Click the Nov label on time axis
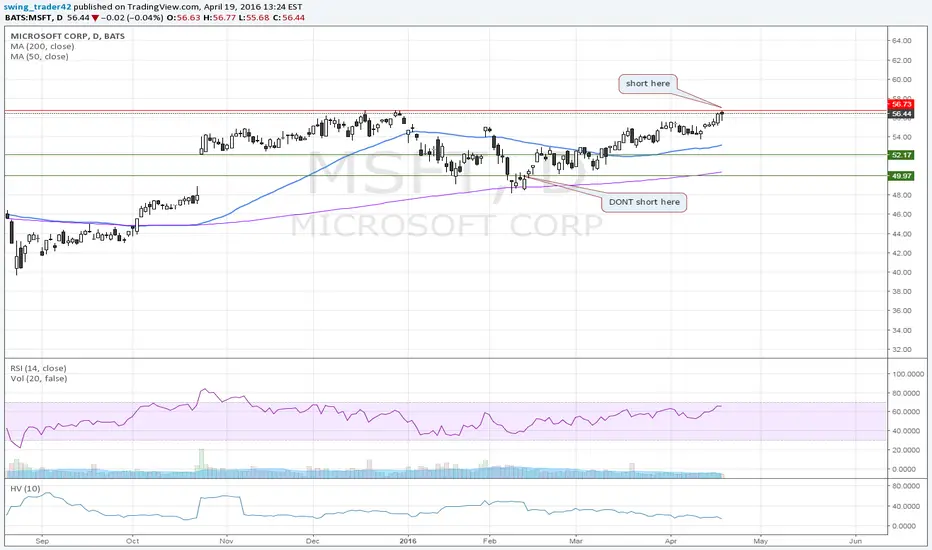 click(226, 541)
